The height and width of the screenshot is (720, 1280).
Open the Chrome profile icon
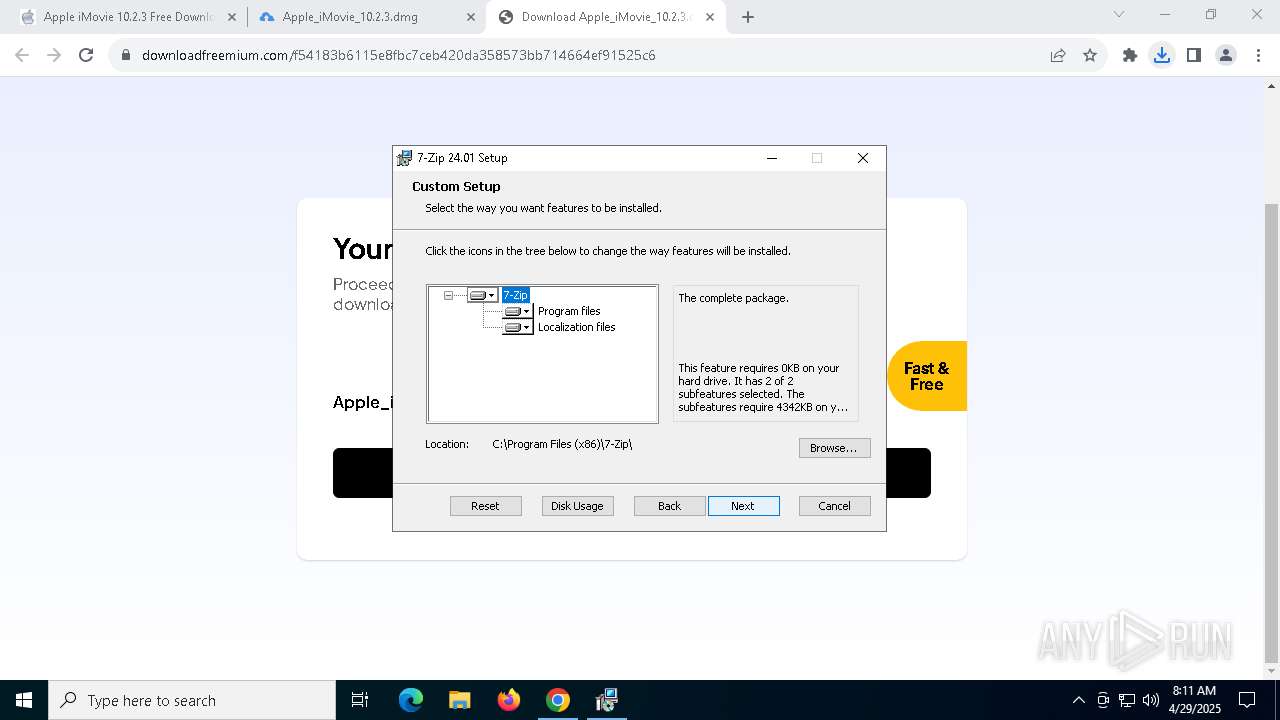(x=1226, y=55)
